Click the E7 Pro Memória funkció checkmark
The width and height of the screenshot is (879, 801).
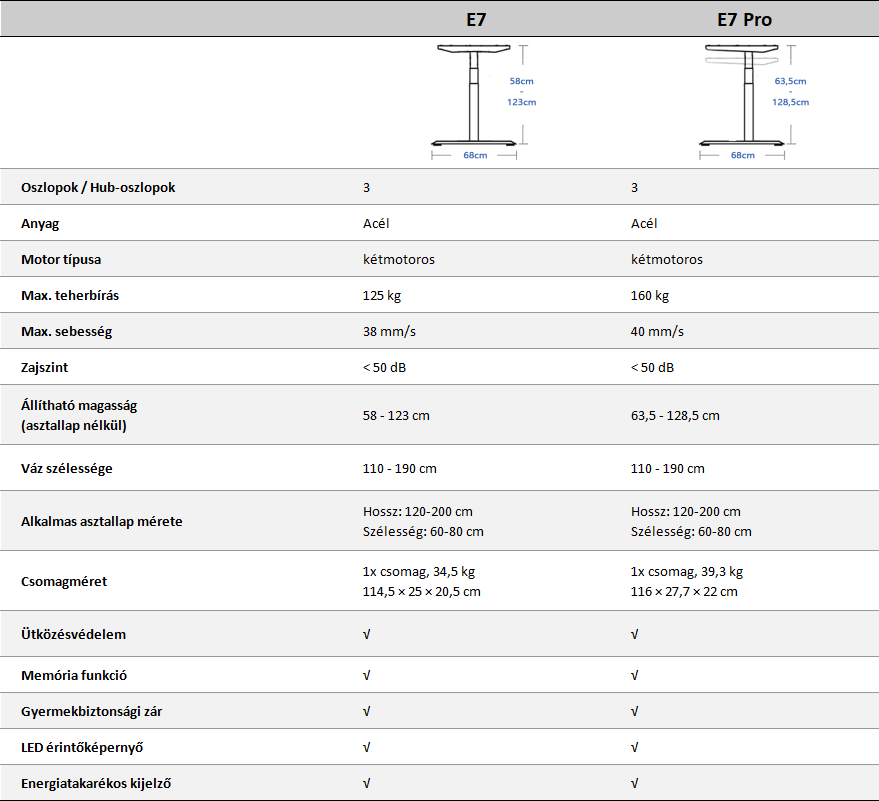[x=634, y=676]
